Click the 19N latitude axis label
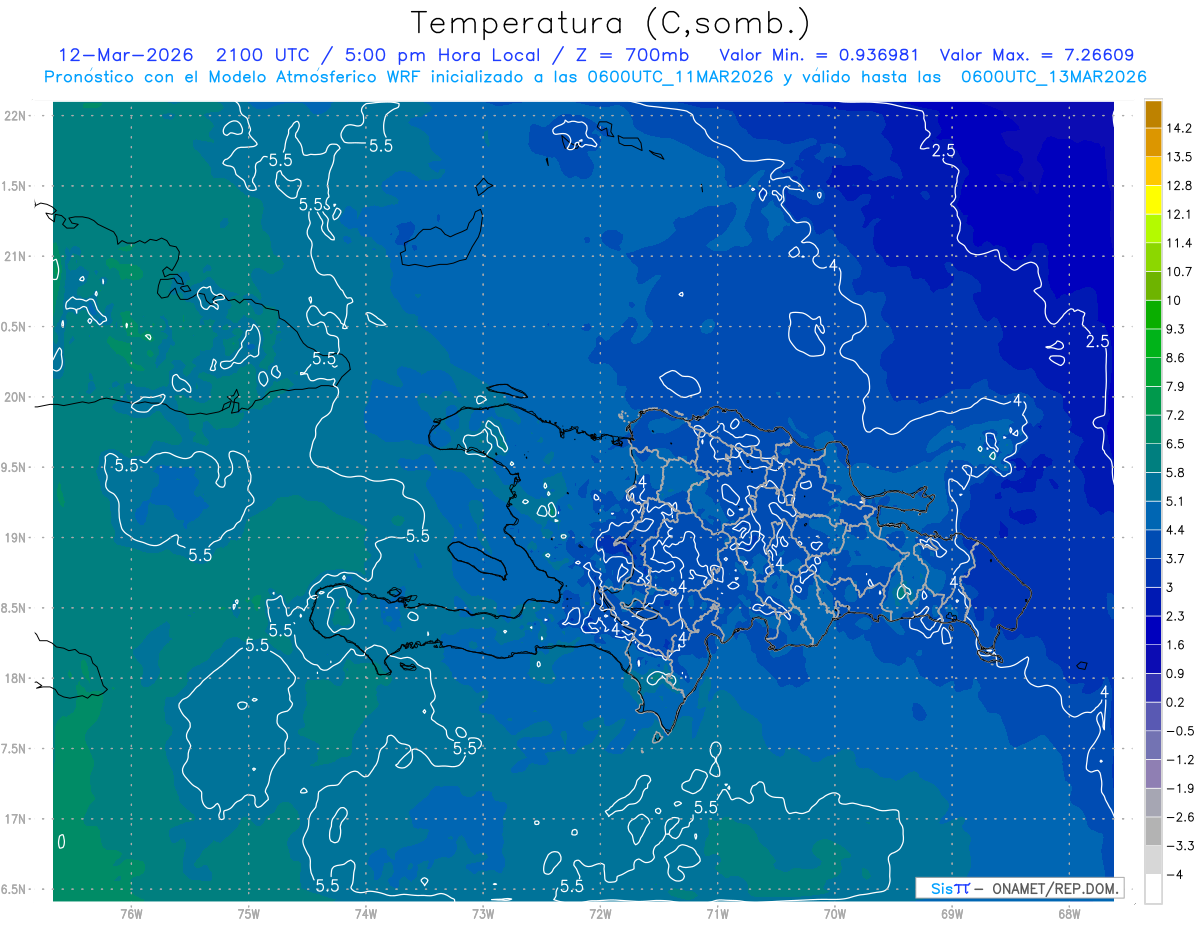The image size is (1200, 927). coord(17,538)
